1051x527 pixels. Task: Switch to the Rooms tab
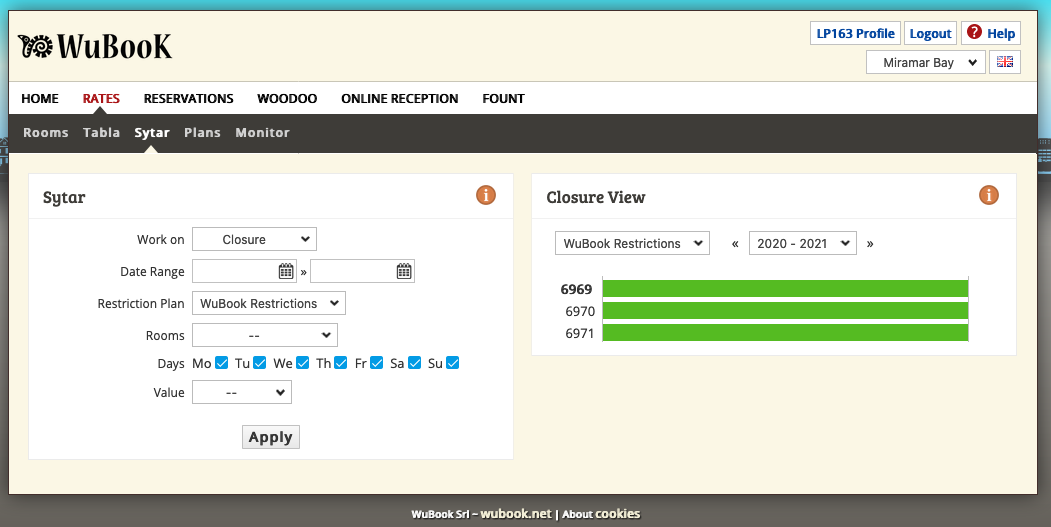tap(46, 133)
